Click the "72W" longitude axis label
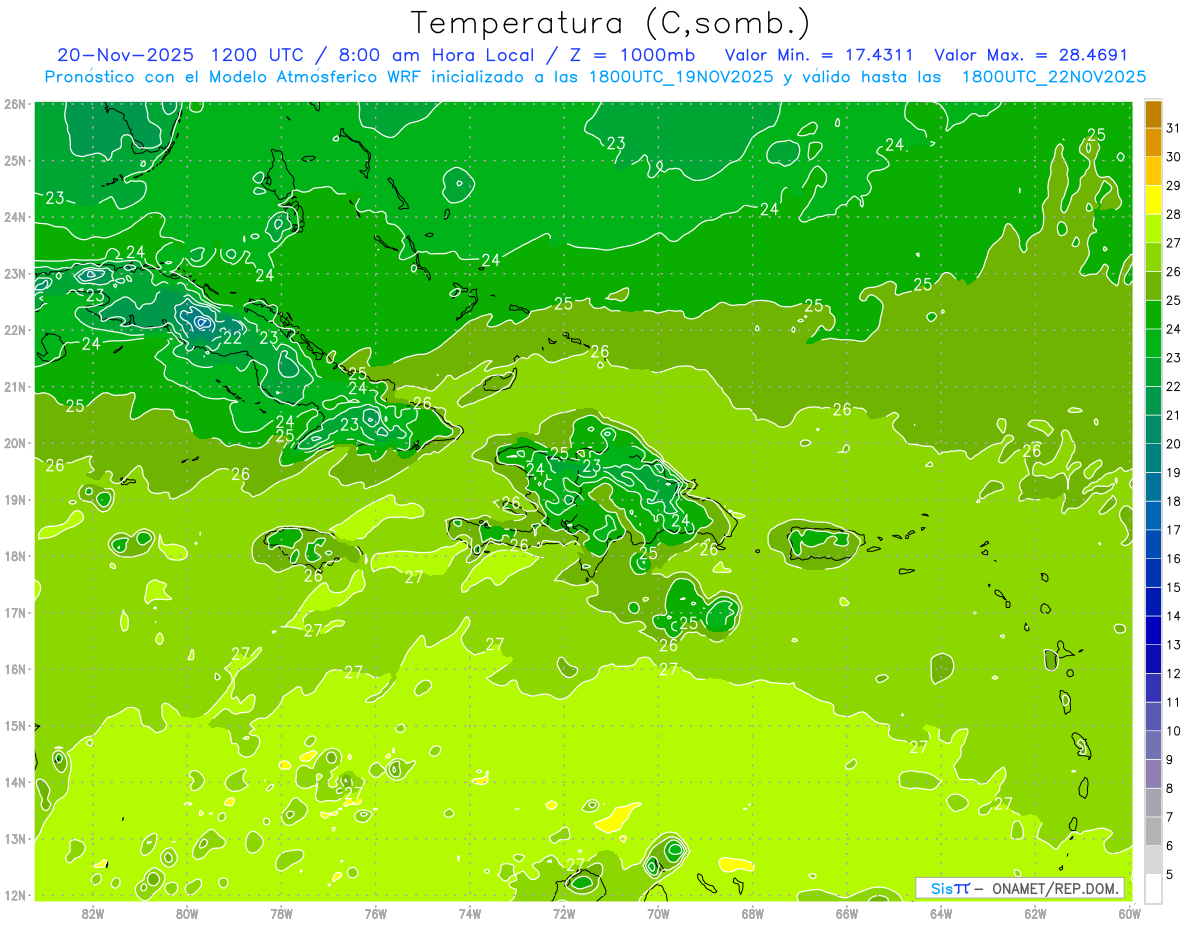This screenshot has height=927, width=1200. pos(564,913)
